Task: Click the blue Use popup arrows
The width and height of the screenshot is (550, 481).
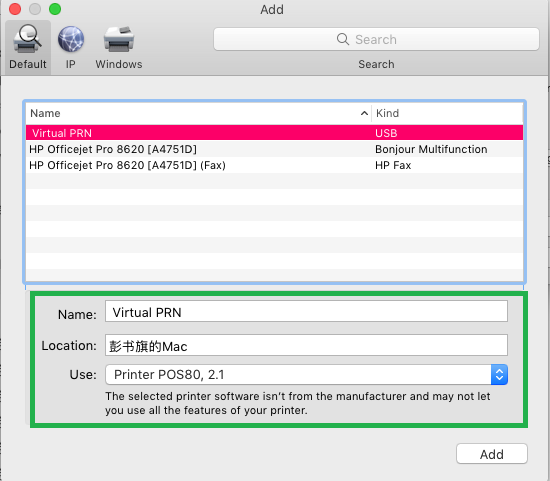Action: [x=499, y=375]
